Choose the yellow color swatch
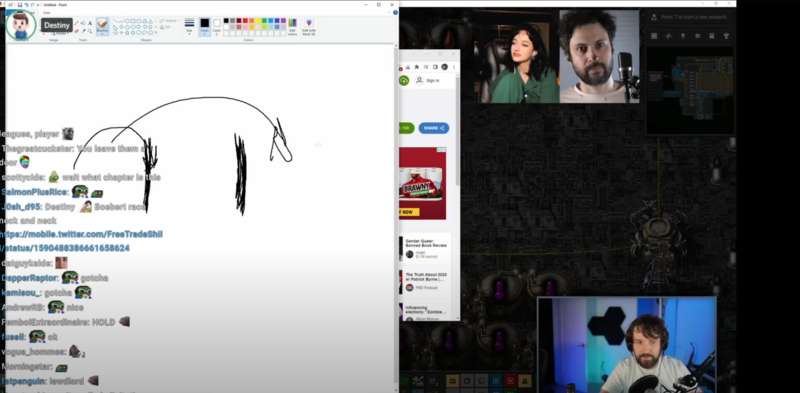800x393 pixels. 258,20
